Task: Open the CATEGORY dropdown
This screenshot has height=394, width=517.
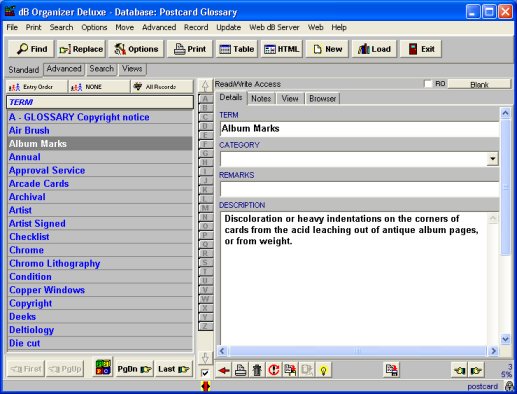Action: 493,159
